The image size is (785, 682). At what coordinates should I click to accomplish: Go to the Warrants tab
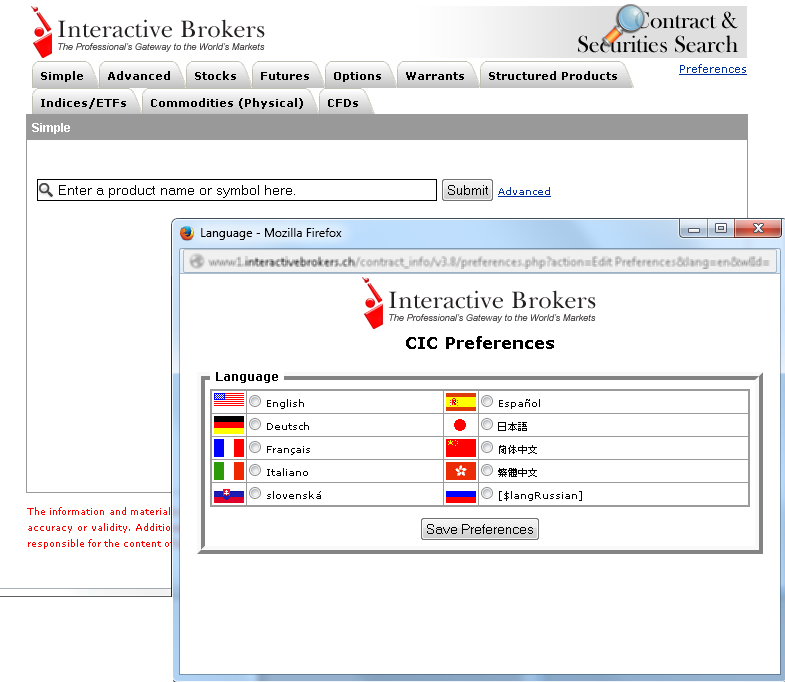pyautogui.click(x=435, y=75)
